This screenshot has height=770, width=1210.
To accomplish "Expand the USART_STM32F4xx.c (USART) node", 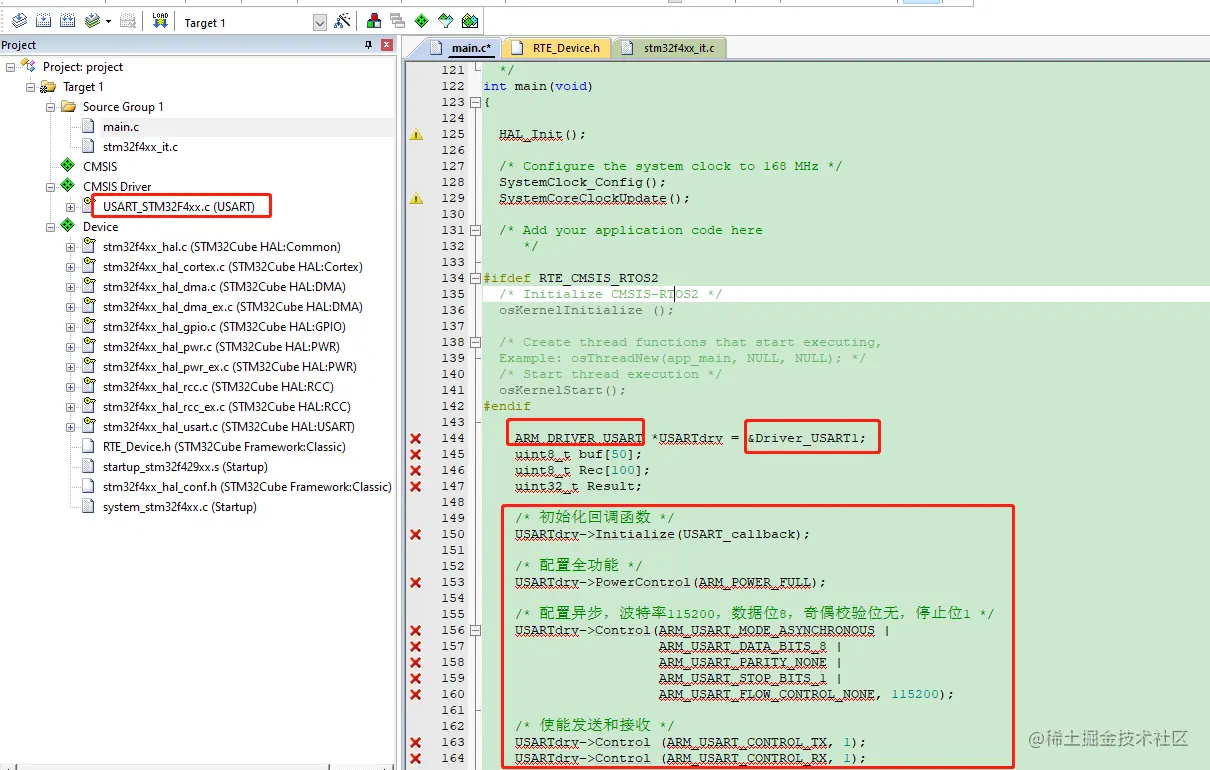I will pyautogui.click(x=70, y=207).
